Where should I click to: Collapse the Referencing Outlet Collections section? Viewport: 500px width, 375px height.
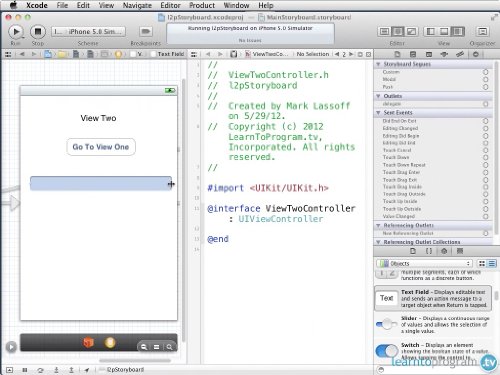pos(378,242)
